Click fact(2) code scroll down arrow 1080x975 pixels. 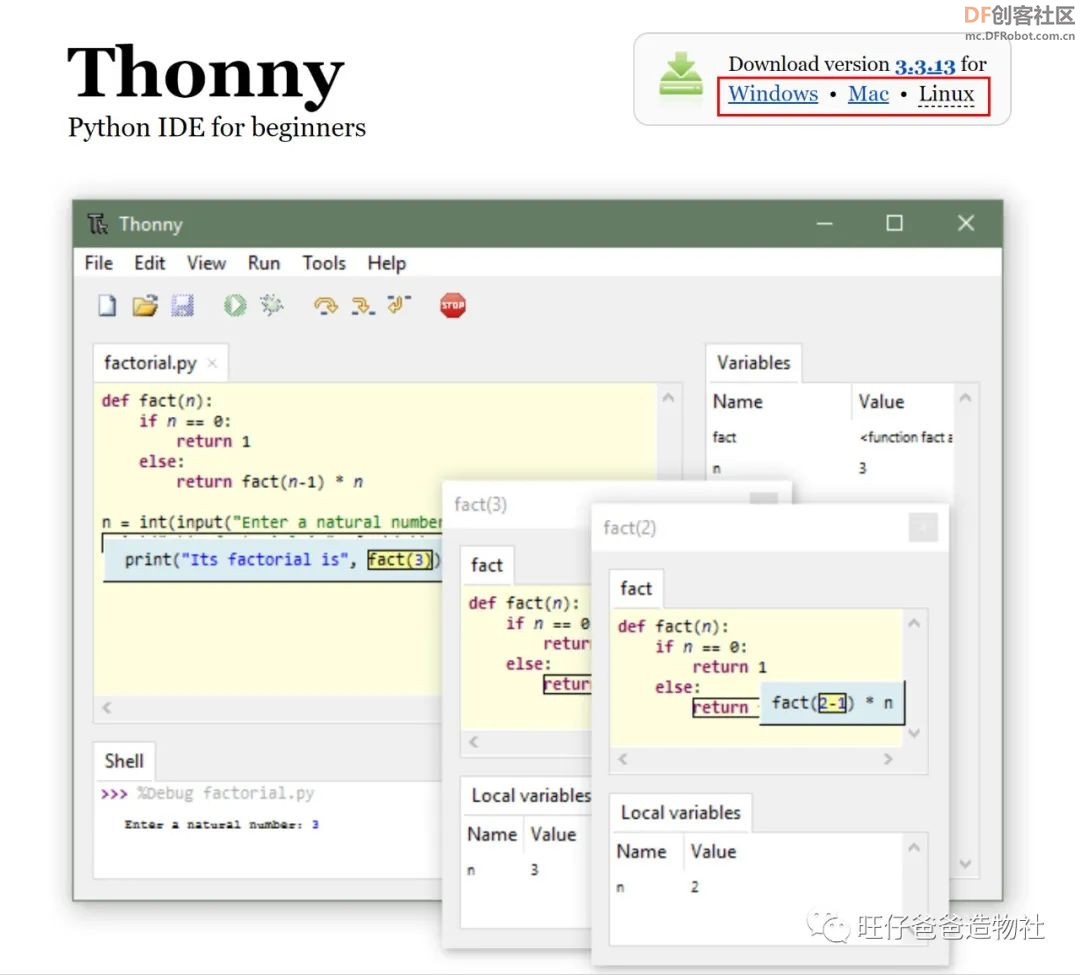point(914,733)
